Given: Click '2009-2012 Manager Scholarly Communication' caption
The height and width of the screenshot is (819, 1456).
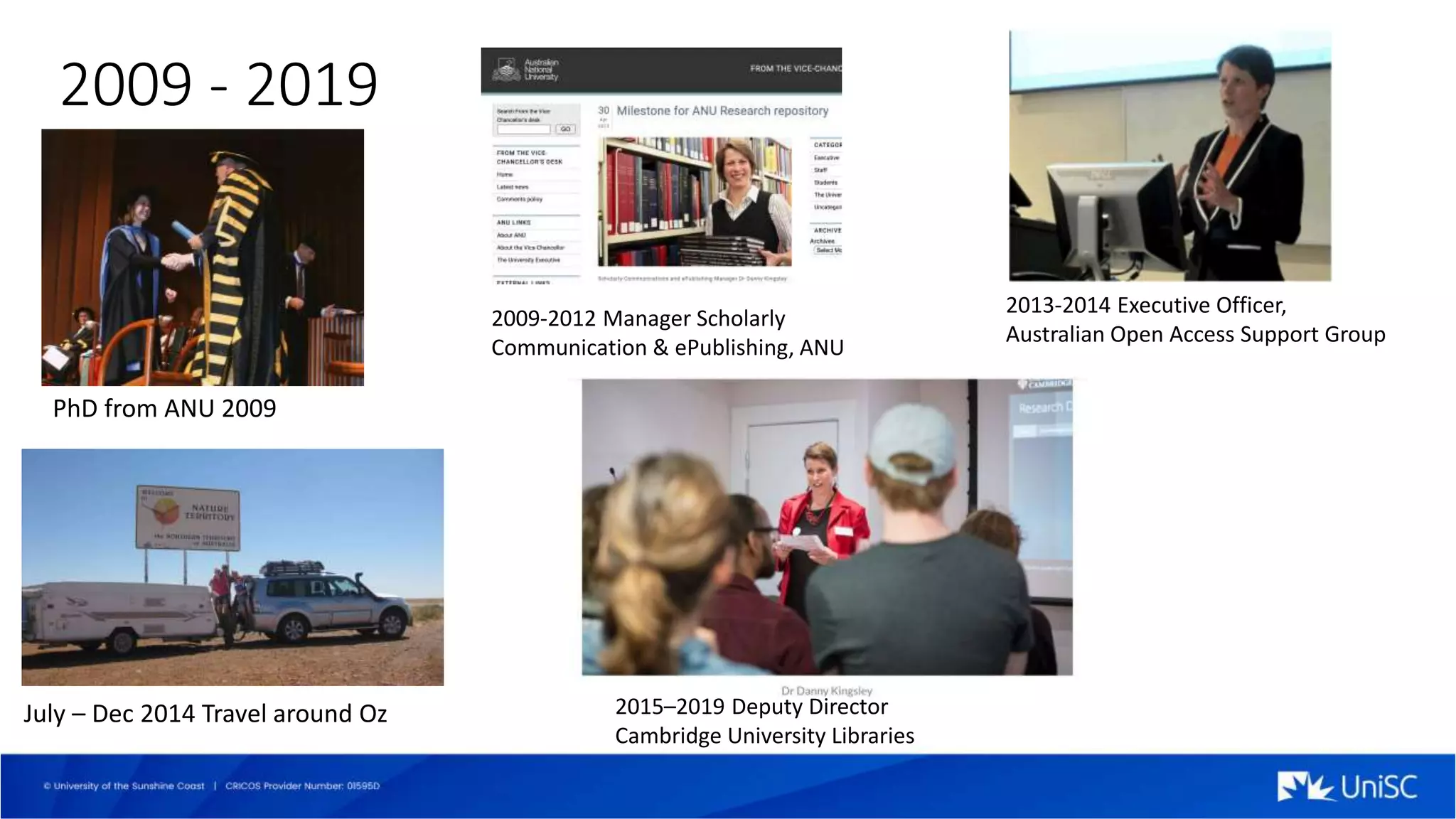Looking at the screenshot, I should pyautogui.click(x=667, y=333).
